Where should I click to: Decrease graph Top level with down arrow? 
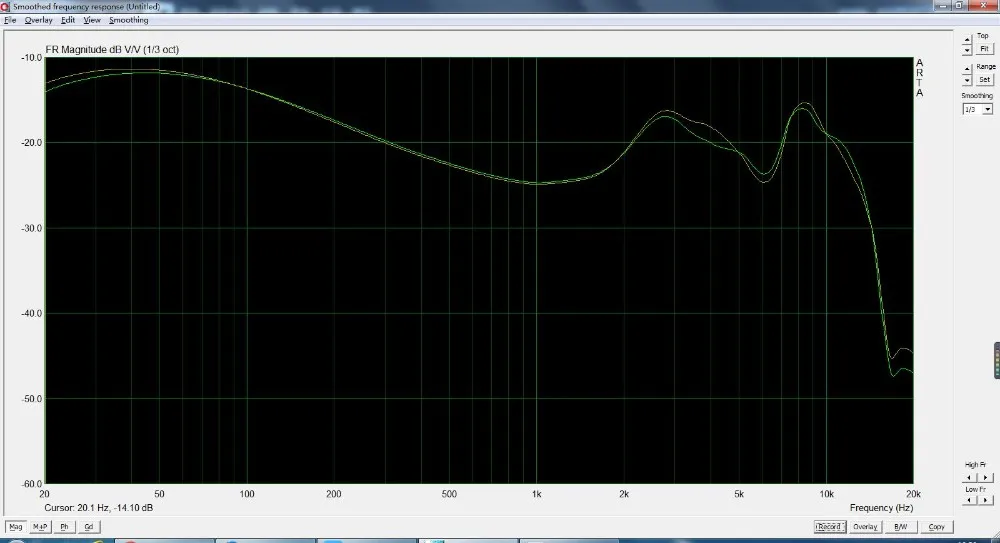coord(967,50)
